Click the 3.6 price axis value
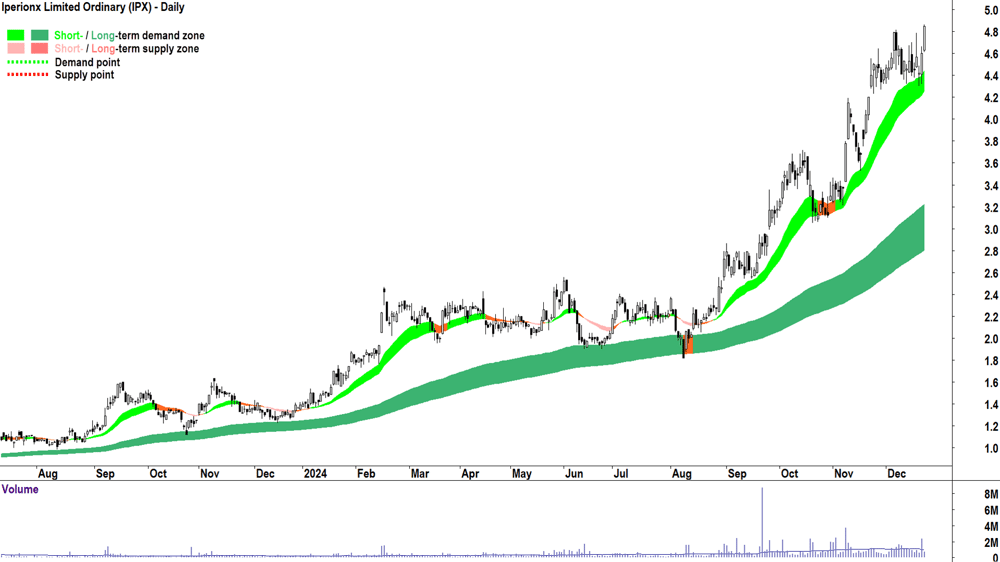The image size is (1000, 562). (991, 164)
